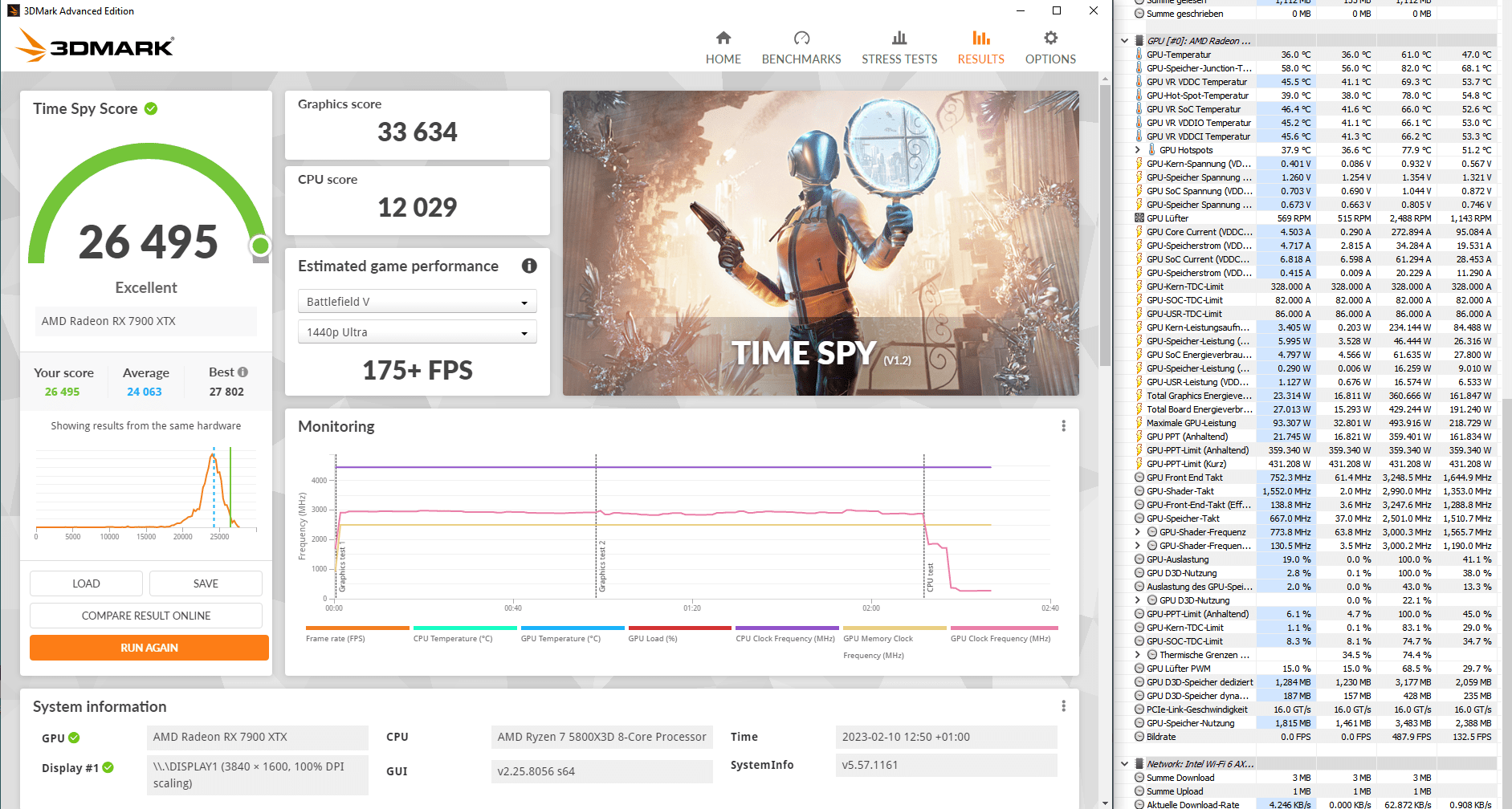Viewport: 1512px width, 809px height.
Task: Toggle the CPU Clock Frequency legend item
Action: point(787,633)
